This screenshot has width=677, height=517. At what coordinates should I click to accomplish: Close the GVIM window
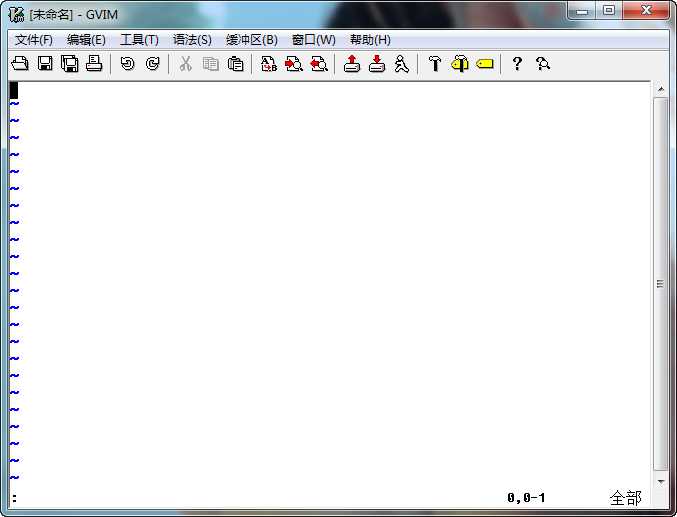click(x=646, y=10)
